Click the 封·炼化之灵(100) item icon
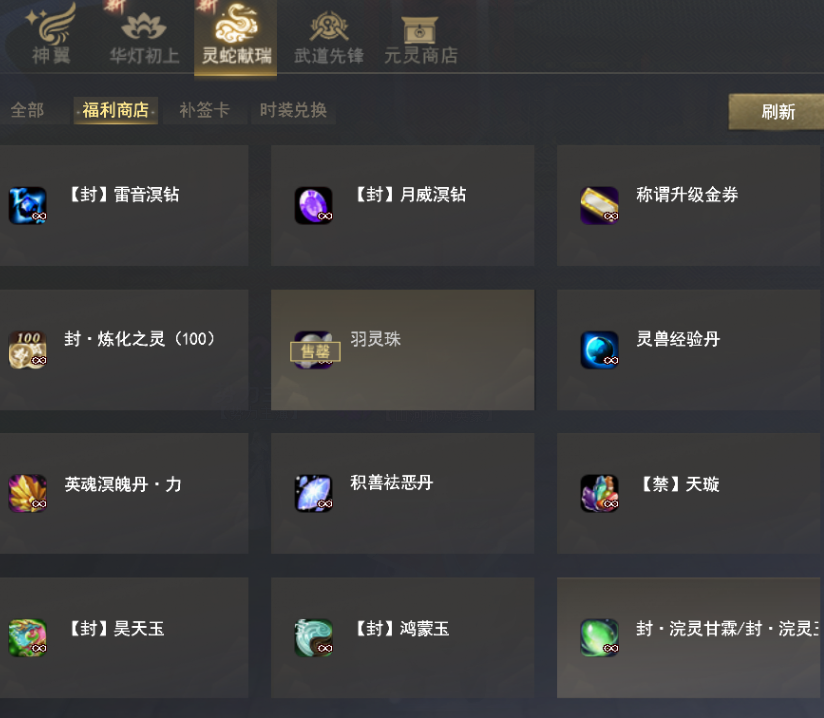 (x=28, y=350)
